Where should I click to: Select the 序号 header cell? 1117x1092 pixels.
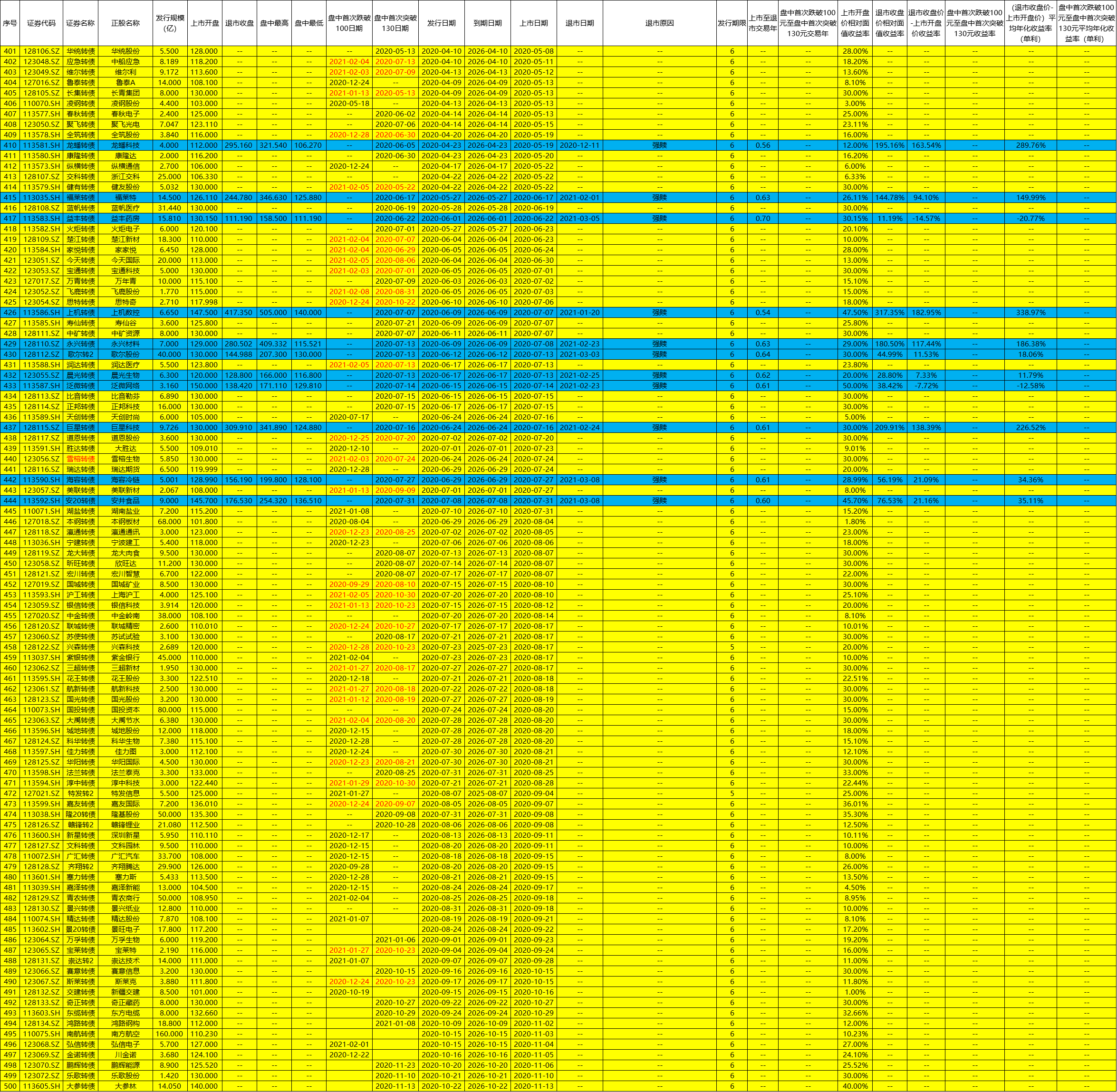point(10,23)
